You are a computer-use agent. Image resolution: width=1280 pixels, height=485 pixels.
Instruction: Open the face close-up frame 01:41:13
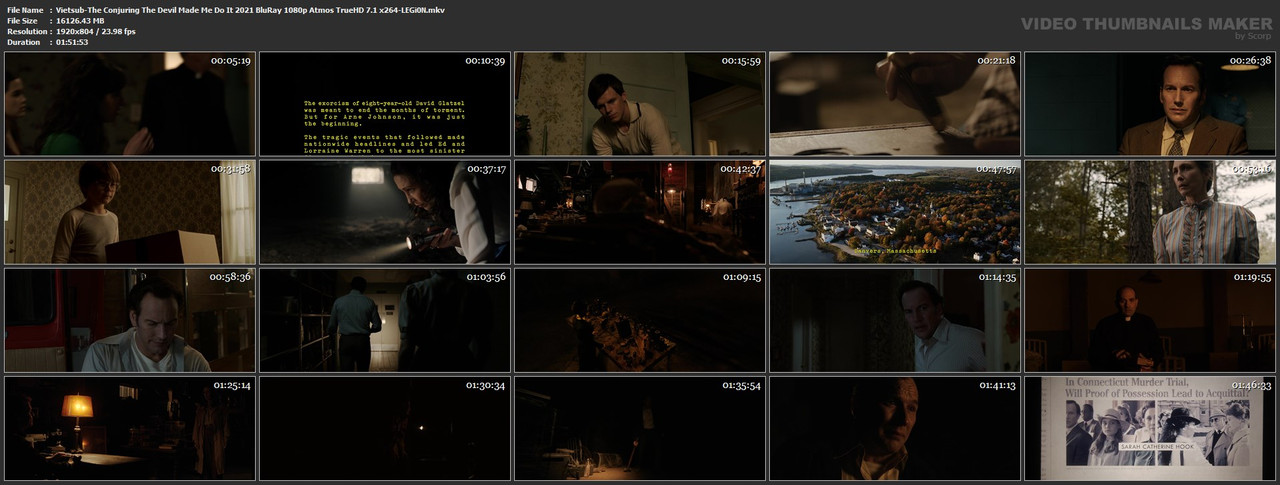895,428
